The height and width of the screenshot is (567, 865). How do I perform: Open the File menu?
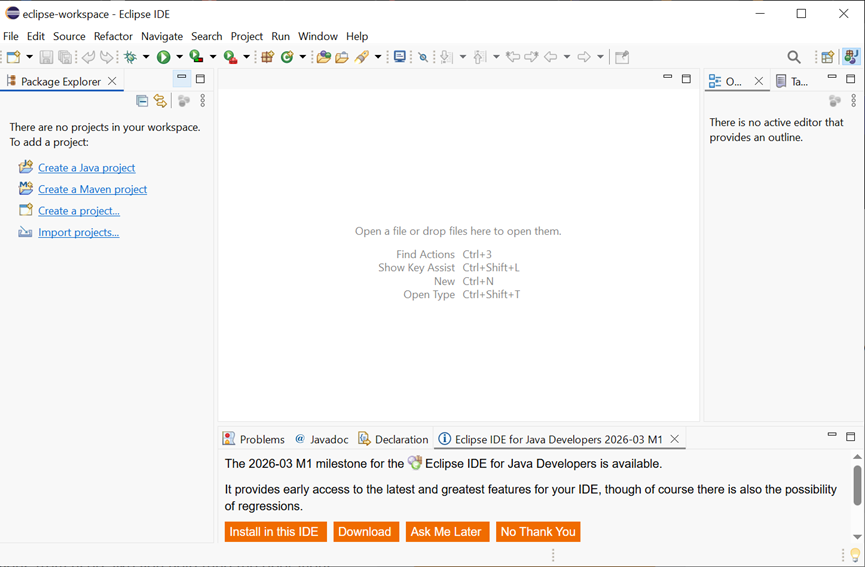tap(10, 36)
